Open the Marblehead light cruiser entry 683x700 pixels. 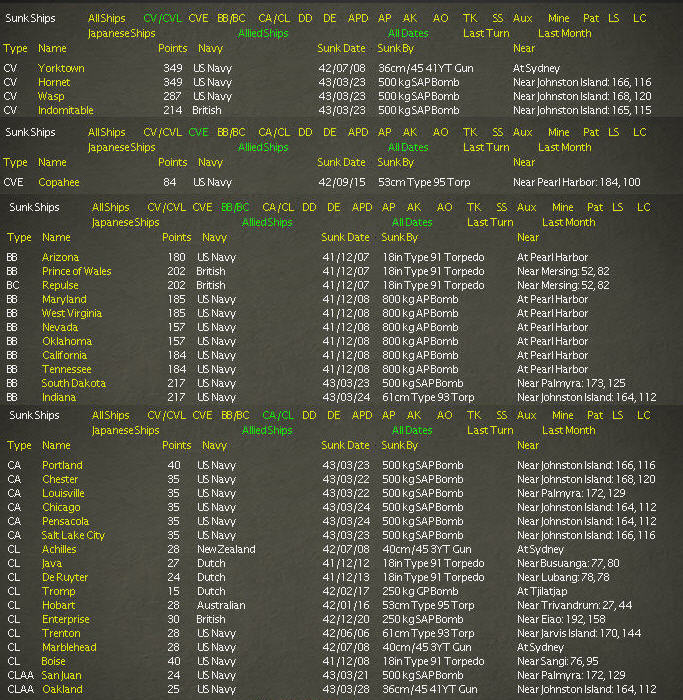[69, 647]
